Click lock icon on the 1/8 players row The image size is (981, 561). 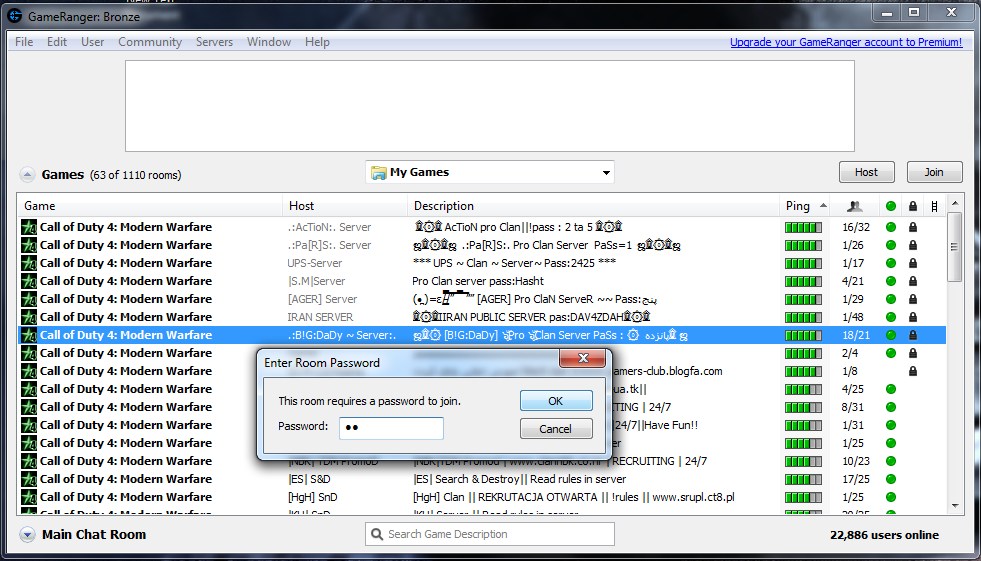913,371
